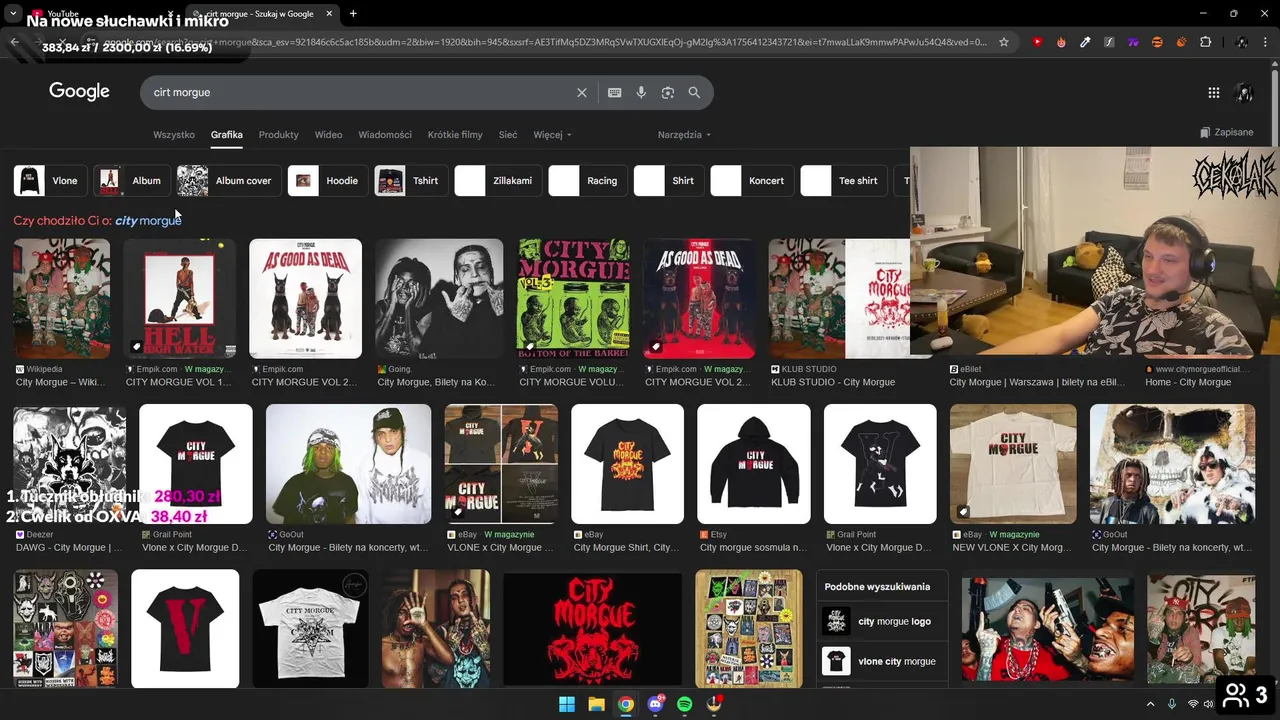1280x720 pixels.
Task: Clear the search box with X icon
Action: click(582, 92)
